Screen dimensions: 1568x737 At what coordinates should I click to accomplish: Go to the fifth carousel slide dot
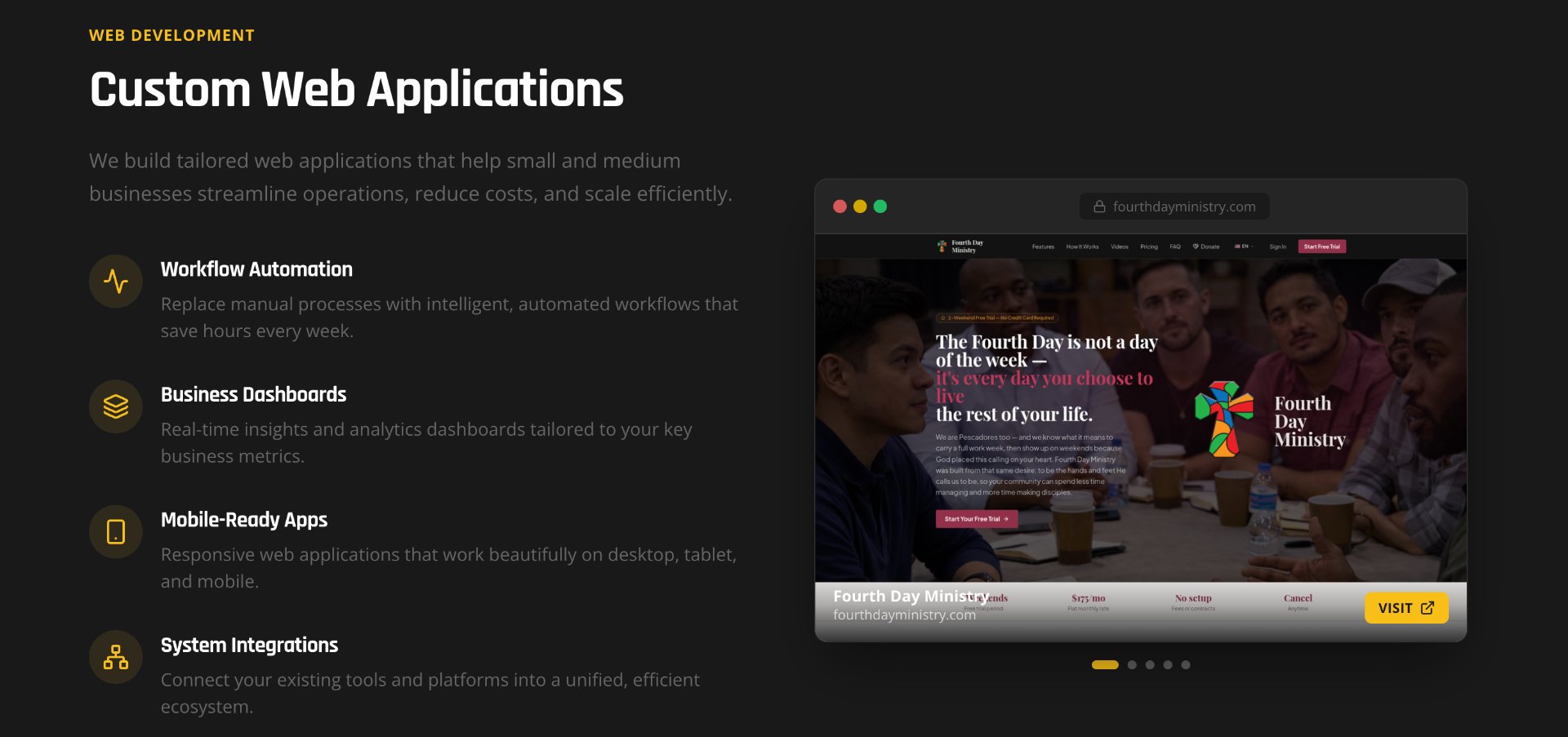[x=1186, y=665]
